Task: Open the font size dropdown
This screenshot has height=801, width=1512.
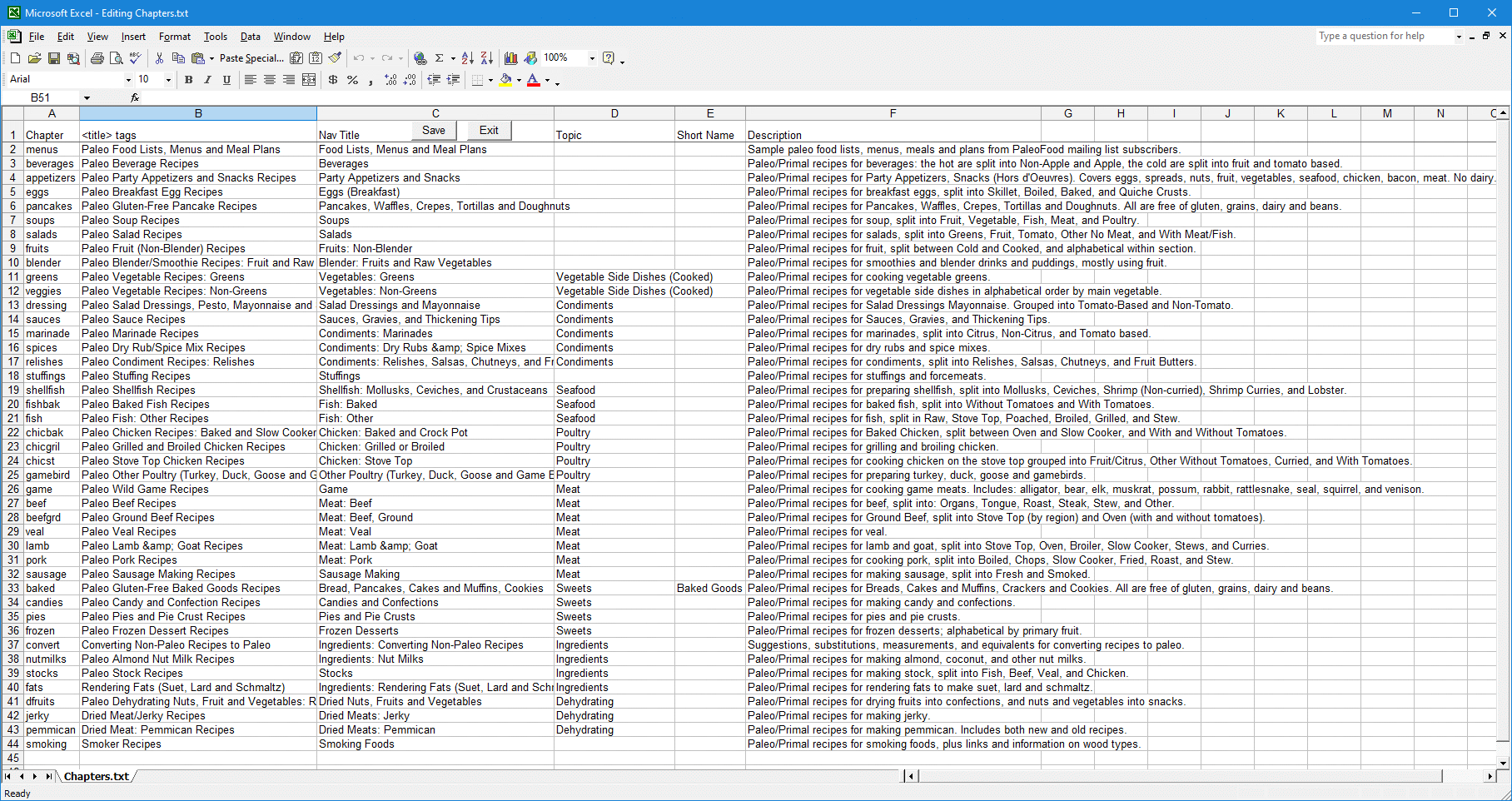Action: tap(168, 80)
